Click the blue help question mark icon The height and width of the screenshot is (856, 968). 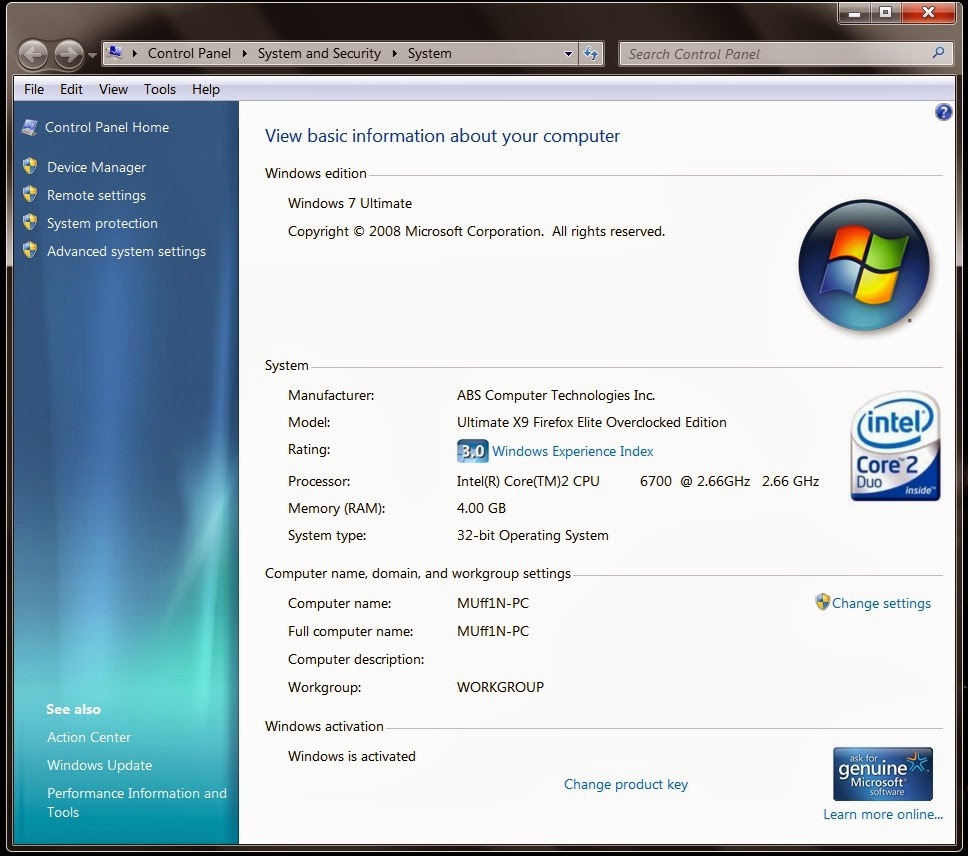(943, 112)
